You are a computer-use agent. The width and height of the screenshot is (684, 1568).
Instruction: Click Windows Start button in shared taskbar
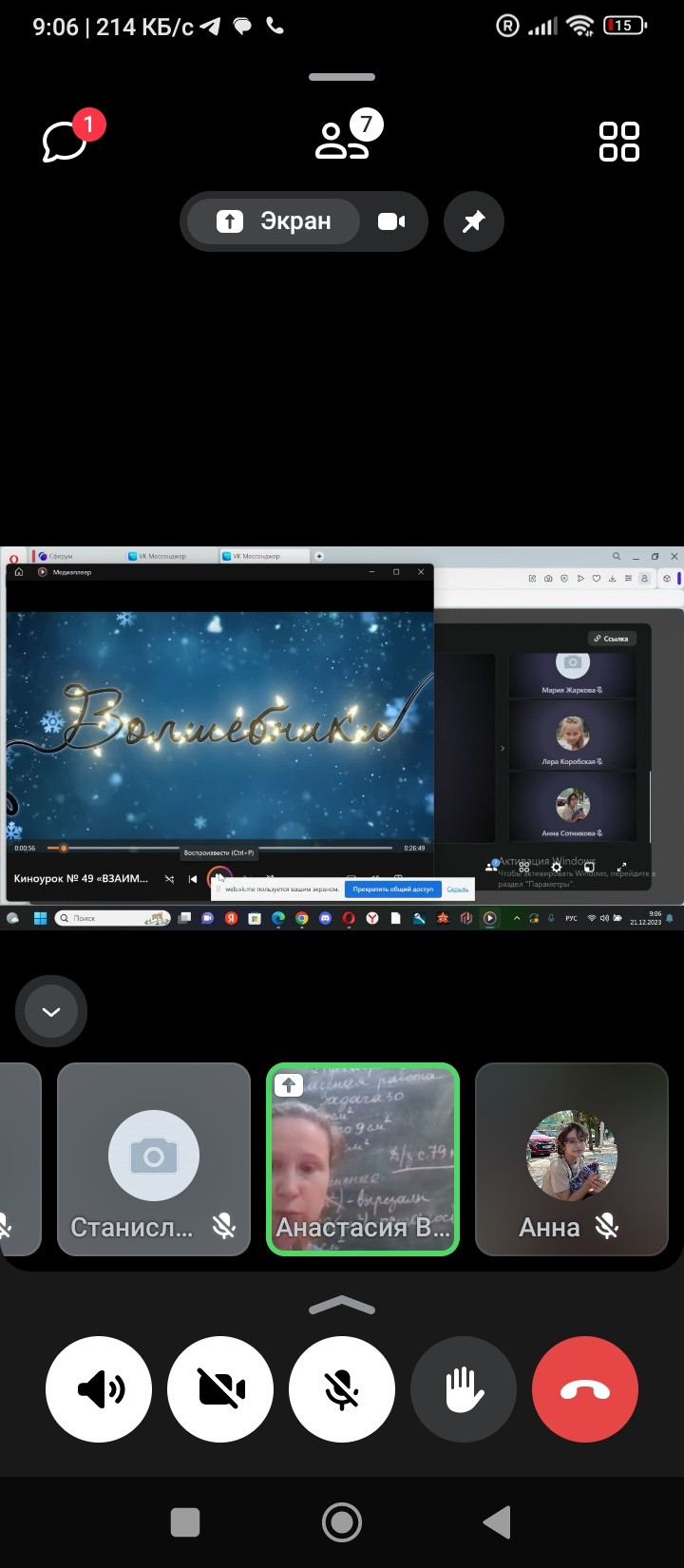tap(40, 919)
